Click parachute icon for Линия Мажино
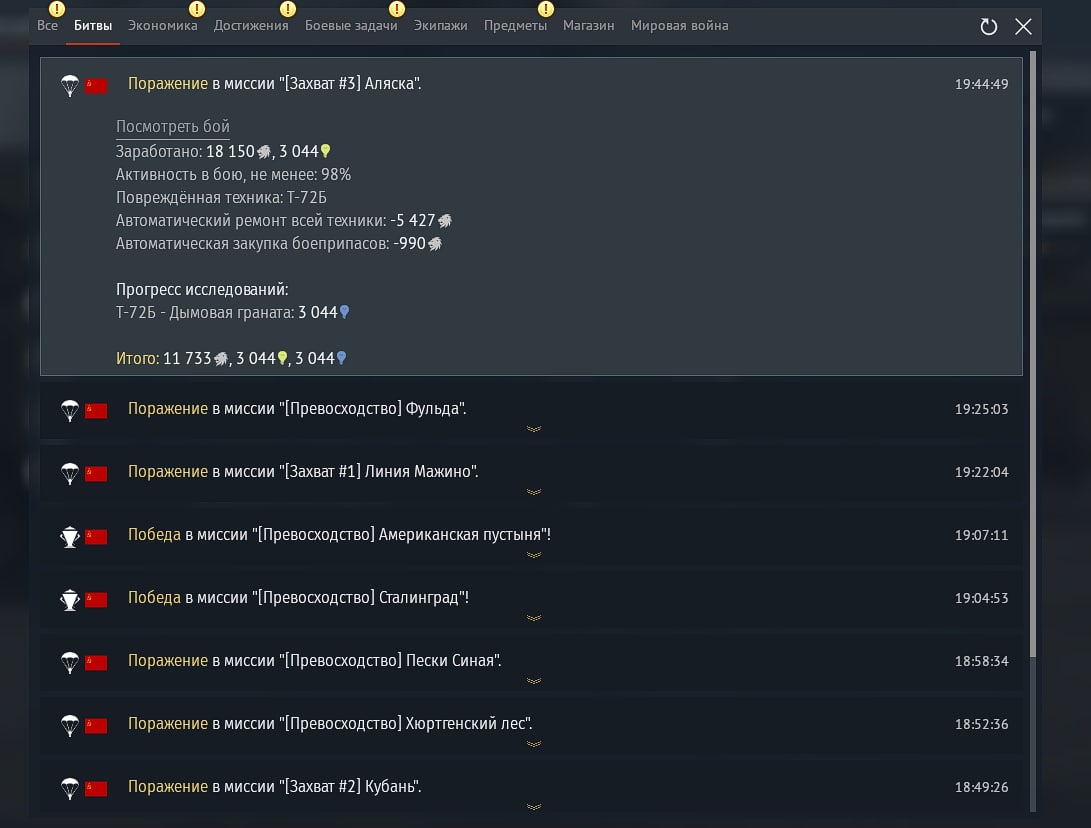The height and width of the screenshot is (828, 1091). click(x=70, y=474)
